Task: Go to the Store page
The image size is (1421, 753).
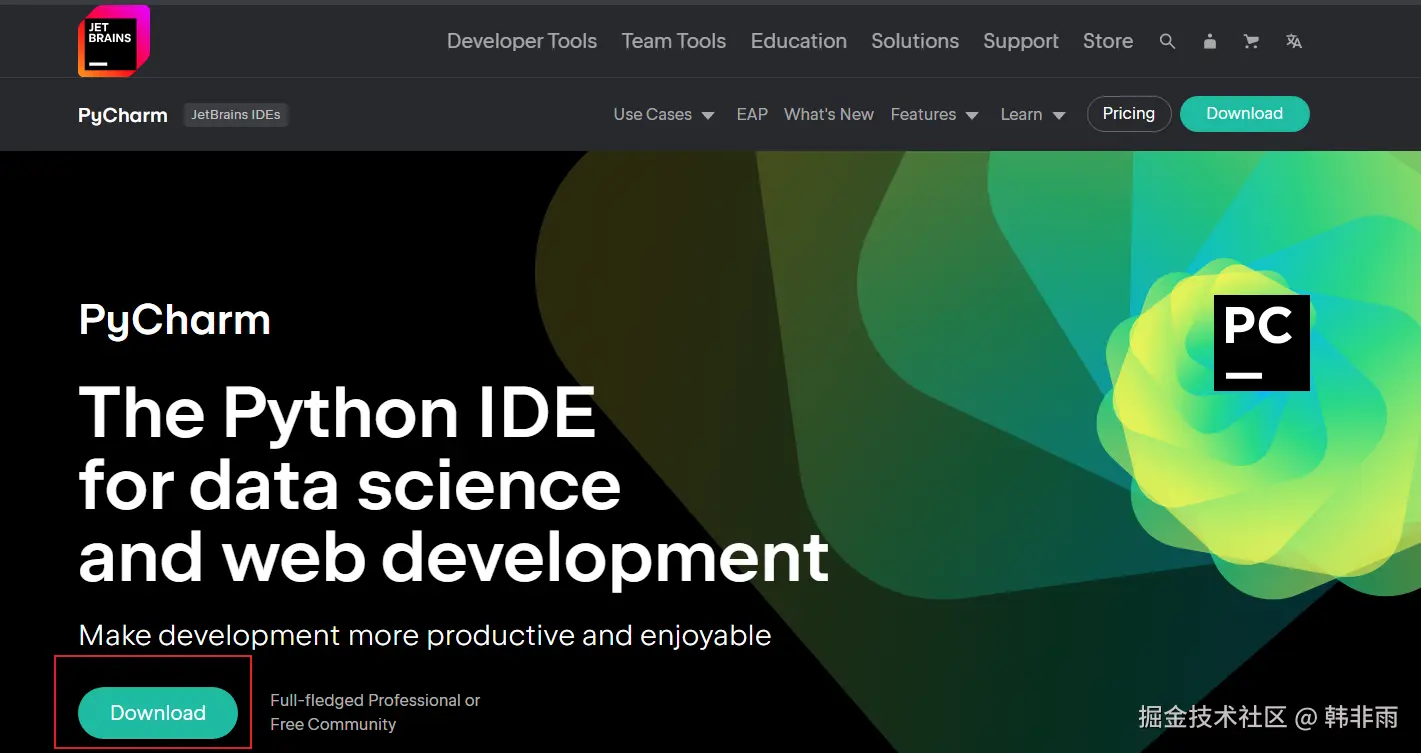Action: coord(1108,41)
